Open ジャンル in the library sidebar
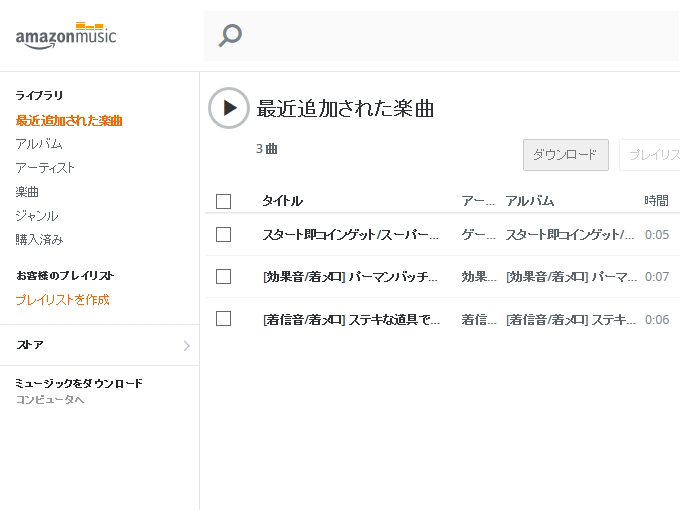The width and height of the screenshot is (680, 510). [x=37, y=216]
